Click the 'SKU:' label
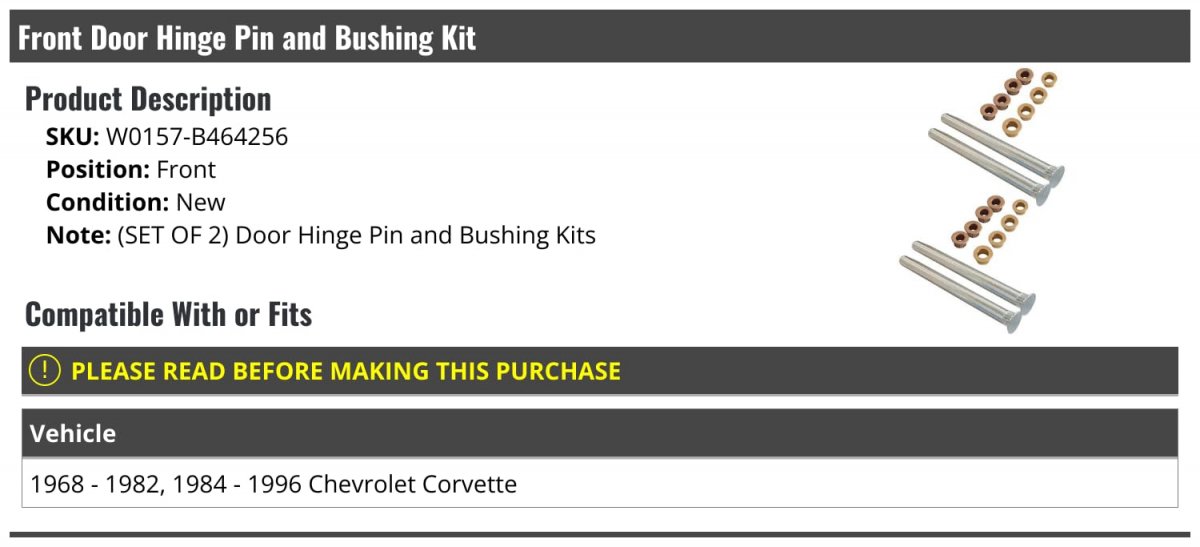Viewport: 1200px width, 547px height. point(73,137)
